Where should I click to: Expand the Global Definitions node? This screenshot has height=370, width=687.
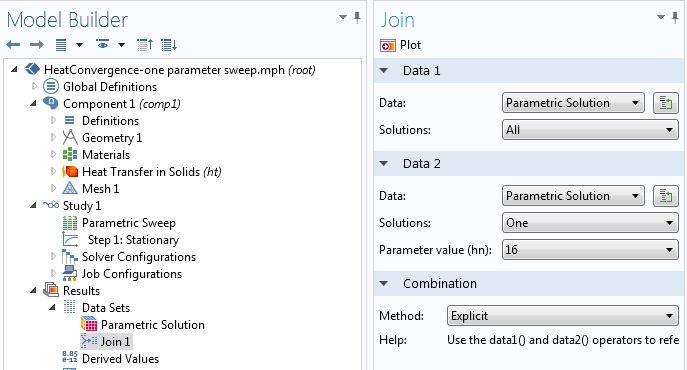[34, 86]
